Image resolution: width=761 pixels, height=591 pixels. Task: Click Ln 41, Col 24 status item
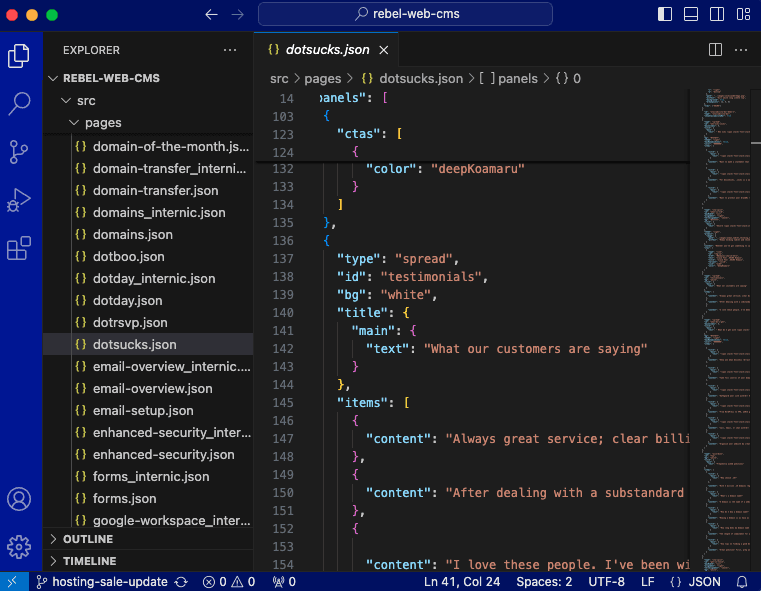(x=462, y=581)
